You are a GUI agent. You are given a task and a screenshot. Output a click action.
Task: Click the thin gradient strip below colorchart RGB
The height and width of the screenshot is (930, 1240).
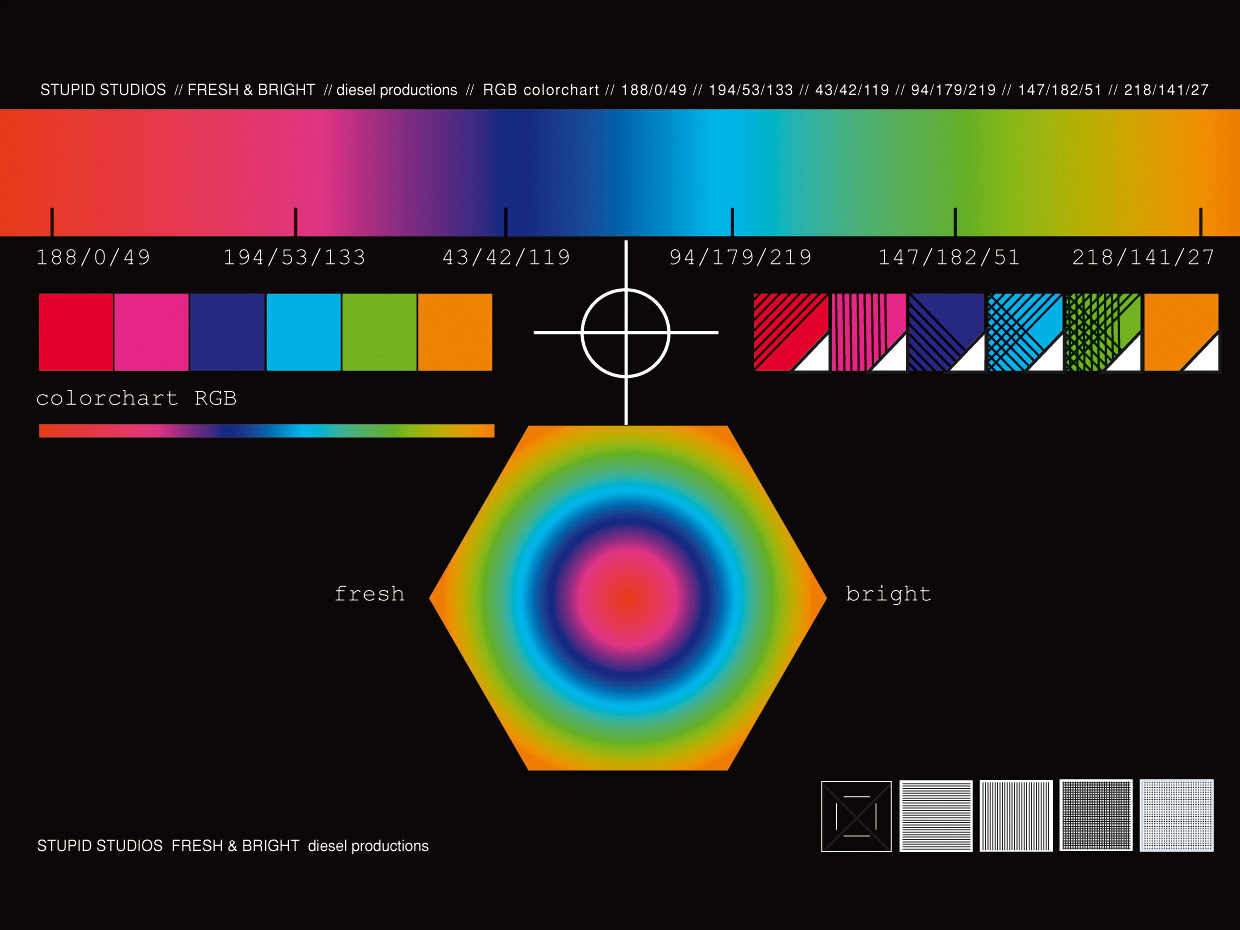click(x=266, y=431)
